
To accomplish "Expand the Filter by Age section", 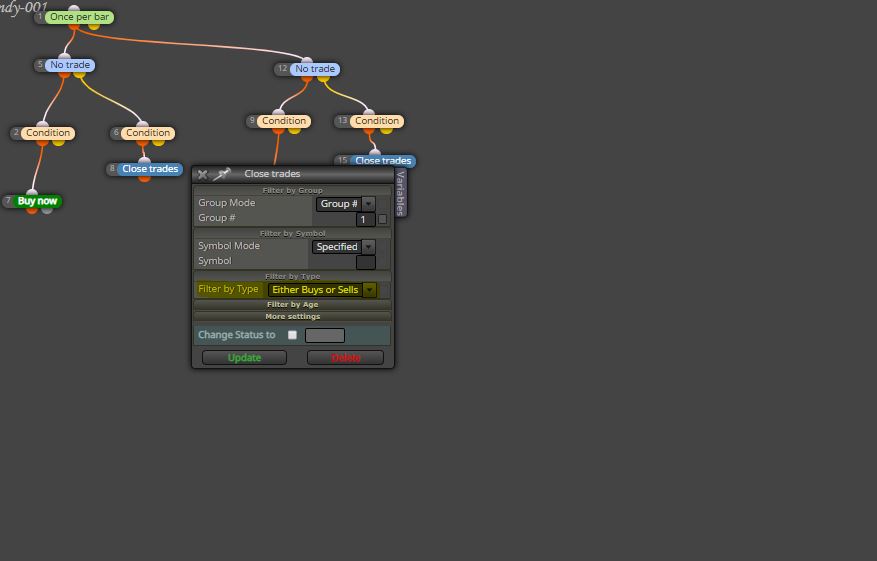I will click(293, 304).
